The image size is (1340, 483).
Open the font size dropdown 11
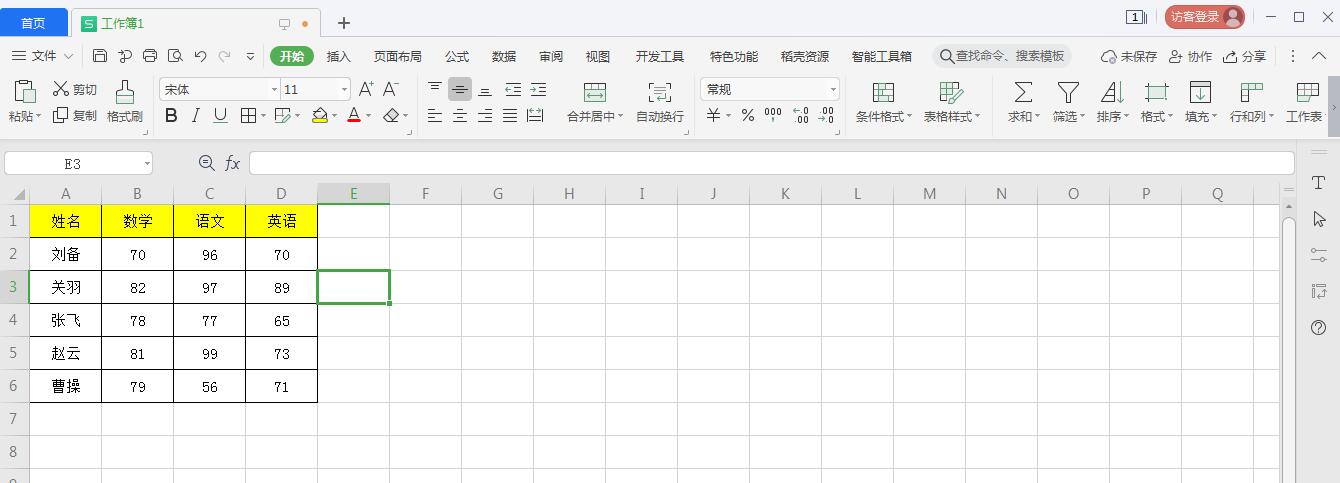click(x=344, y=90)
